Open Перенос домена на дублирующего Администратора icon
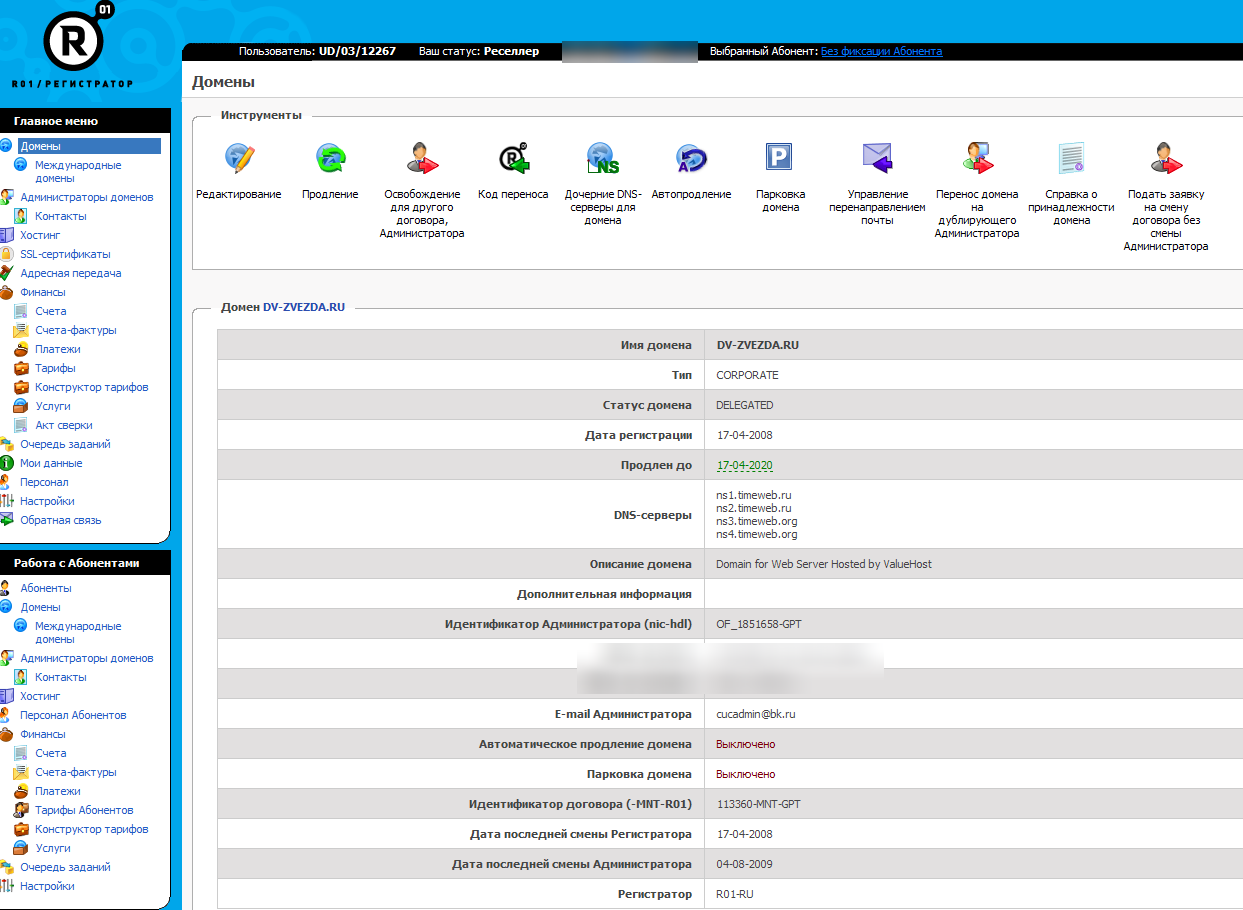The image size is (1243, 910). 977,158
